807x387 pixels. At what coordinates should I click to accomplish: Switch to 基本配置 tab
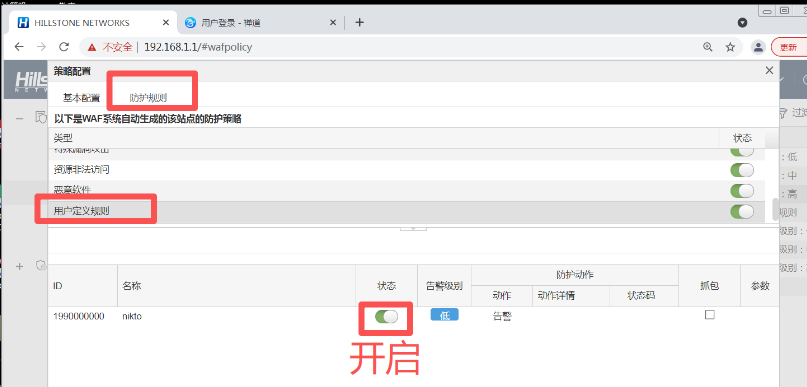[x=81, y=98]
